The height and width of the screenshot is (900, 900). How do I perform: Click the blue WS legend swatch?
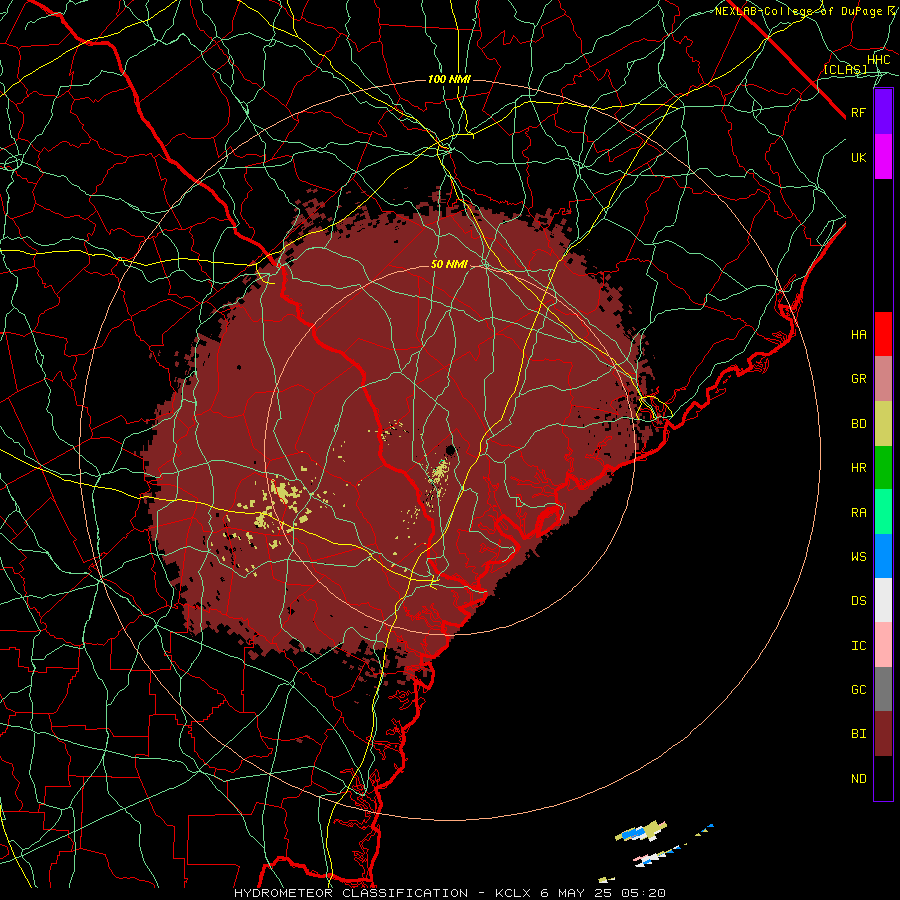point(883,556)
